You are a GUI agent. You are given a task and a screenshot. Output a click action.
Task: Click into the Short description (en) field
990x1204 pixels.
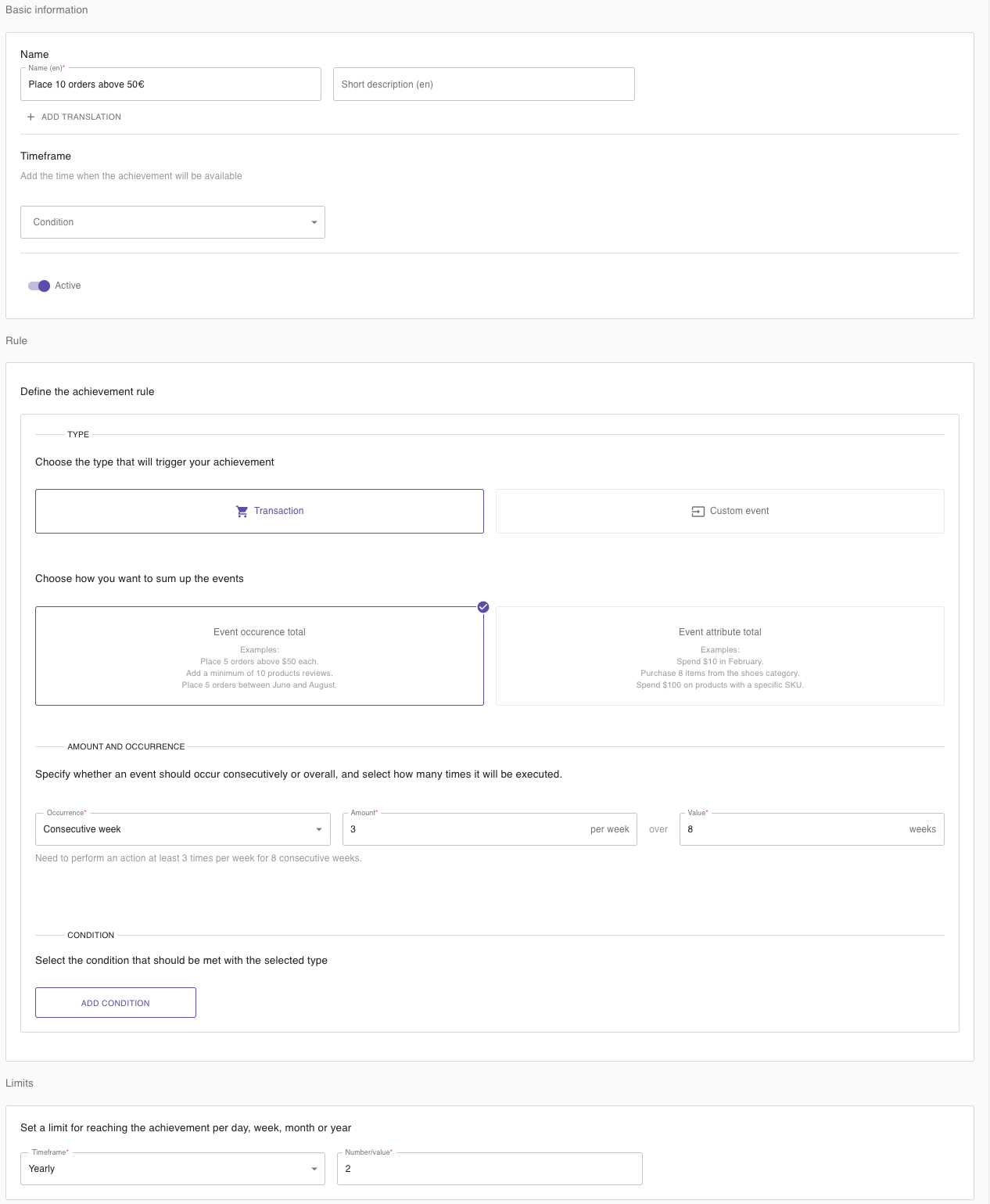pos(484,84)
